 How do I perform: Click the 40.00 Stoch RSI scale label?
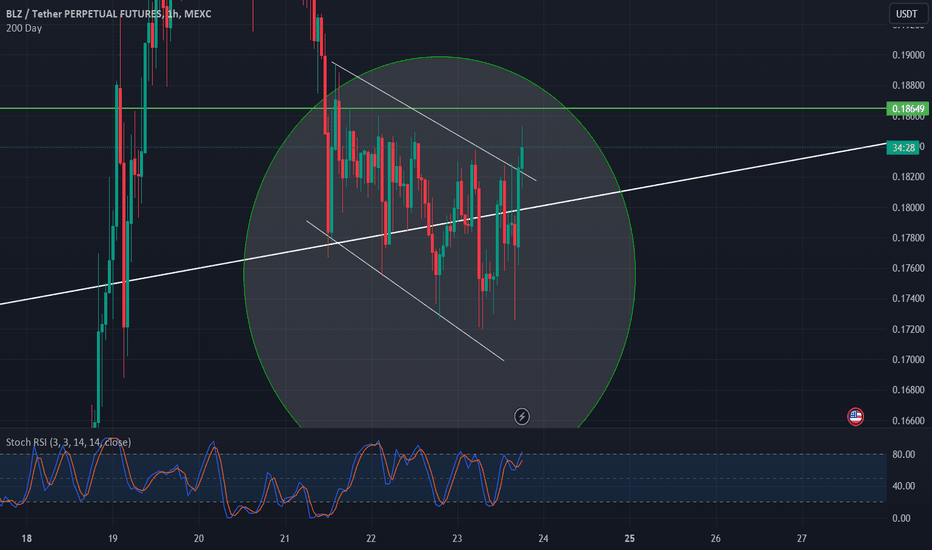(903, 486)
